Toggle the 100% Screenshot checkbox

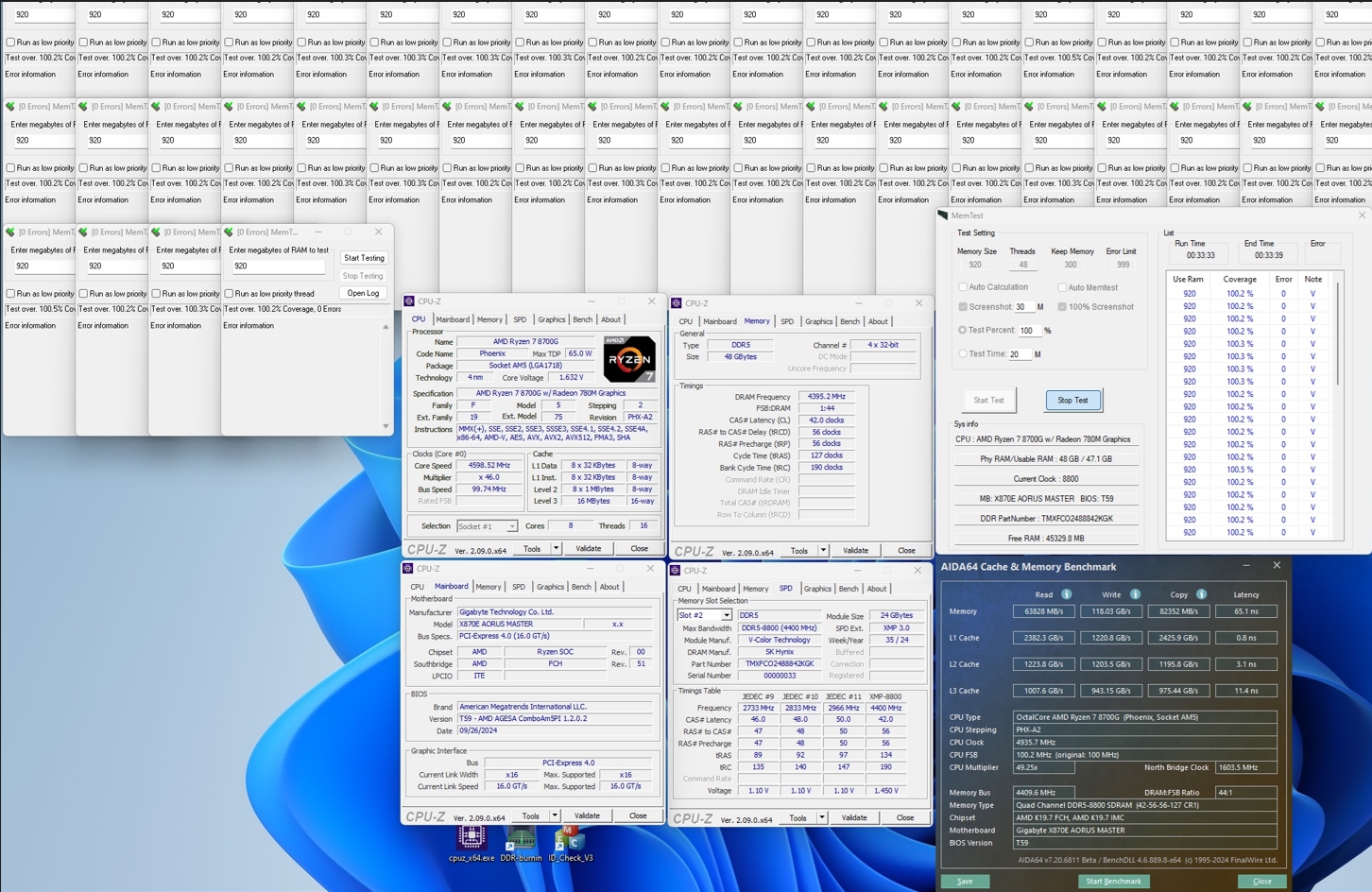(1062, 307)
